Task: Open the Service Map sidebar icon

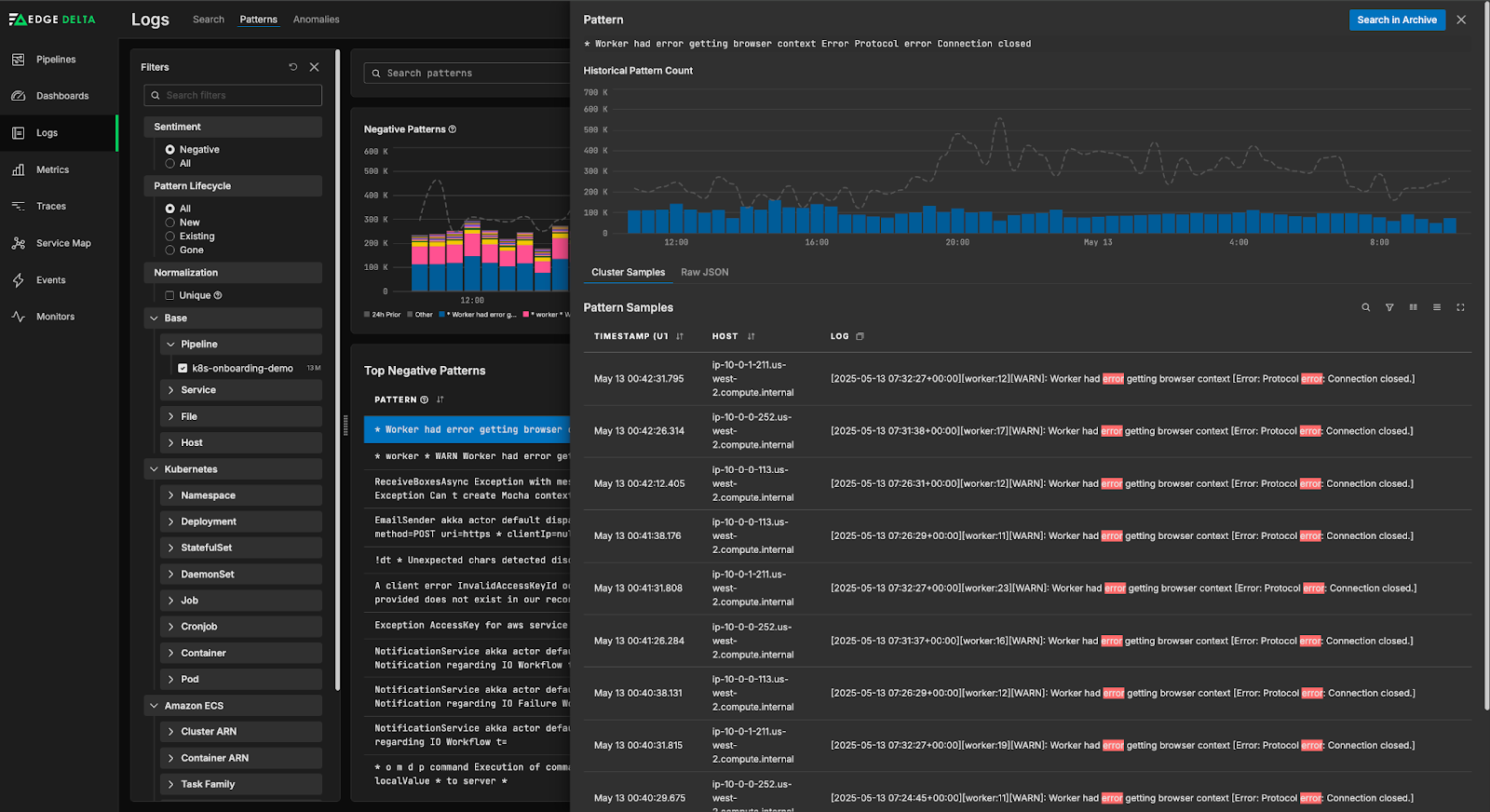Action: click(x=19, y=243)
